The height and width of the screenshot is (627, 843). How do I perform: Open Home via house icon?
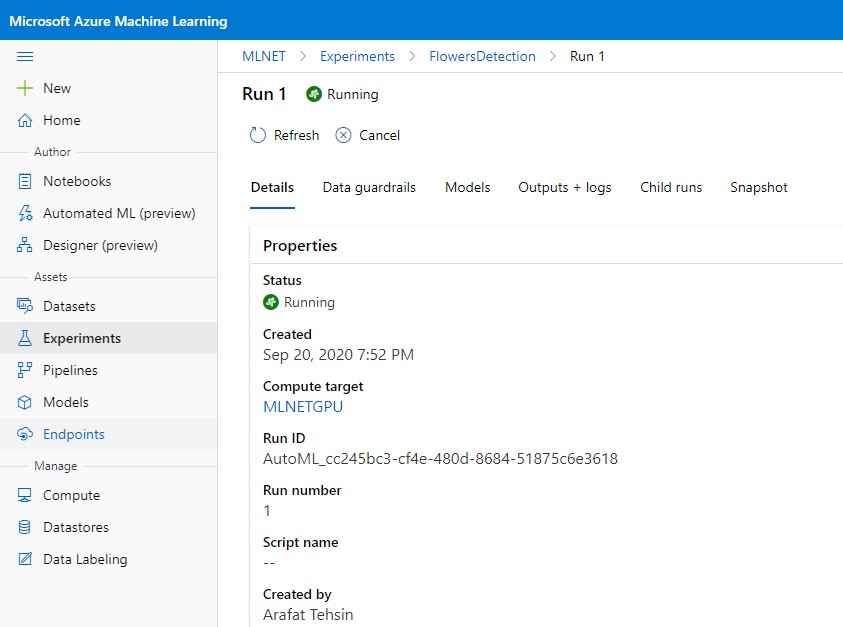pyautogui.click(x=26, y=120)
